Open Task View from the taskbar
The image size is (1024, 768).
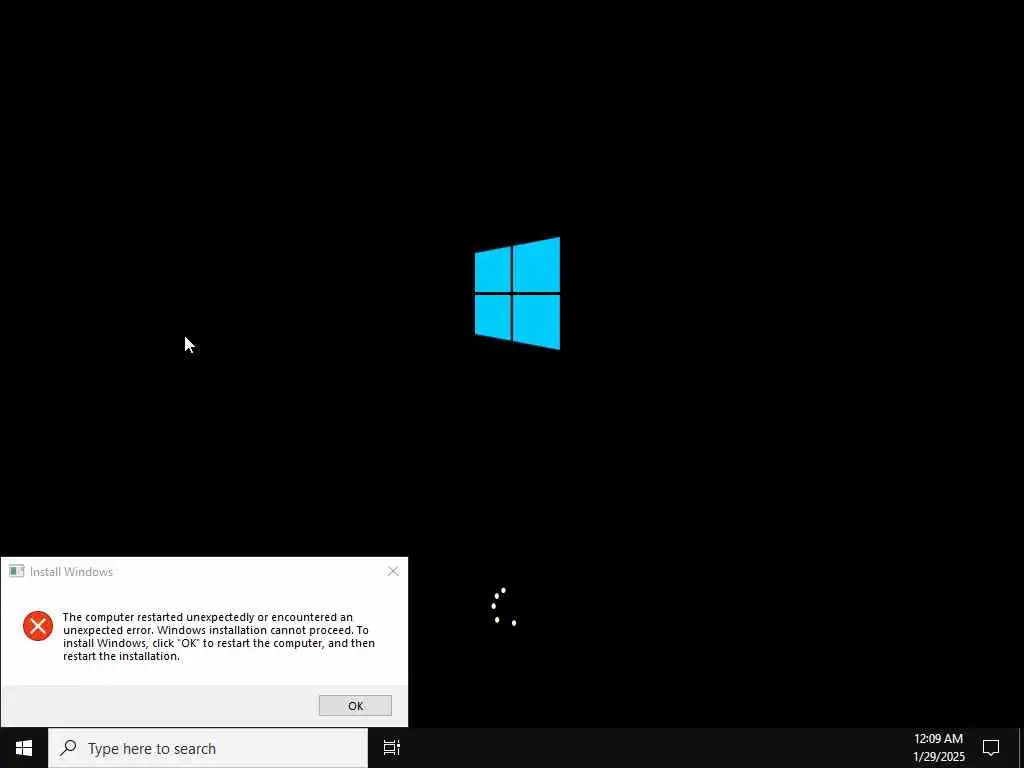coord(392,748)
